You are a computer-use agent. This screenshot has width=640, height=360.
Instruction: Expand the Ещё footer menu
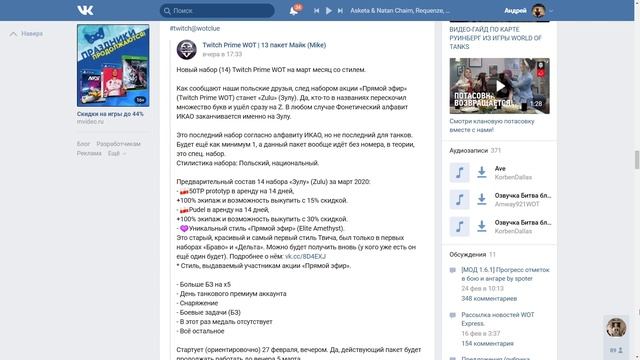pyautogui.click(x=117, y=153)
